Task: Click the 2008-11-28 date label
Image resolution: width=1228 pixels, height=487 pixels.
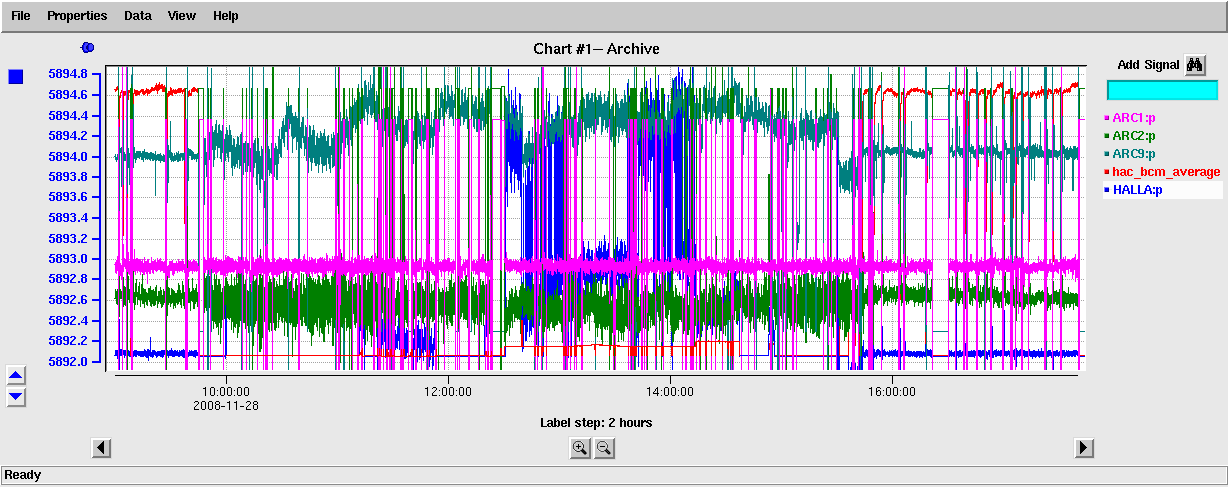Action: [225, 405]
